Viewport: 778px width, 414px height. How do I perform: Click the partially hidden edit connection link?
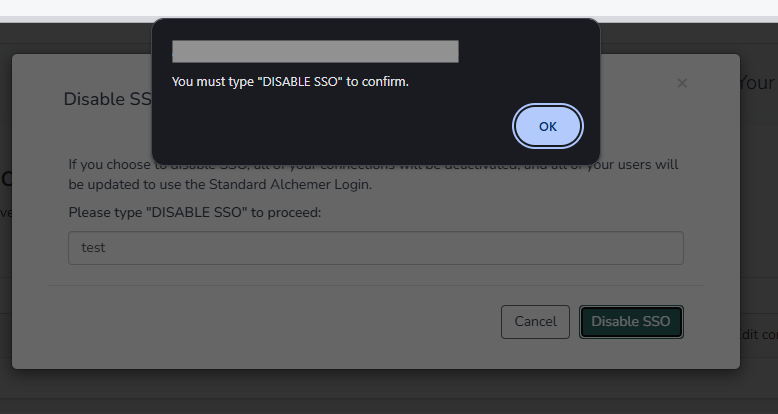[757, 334]
